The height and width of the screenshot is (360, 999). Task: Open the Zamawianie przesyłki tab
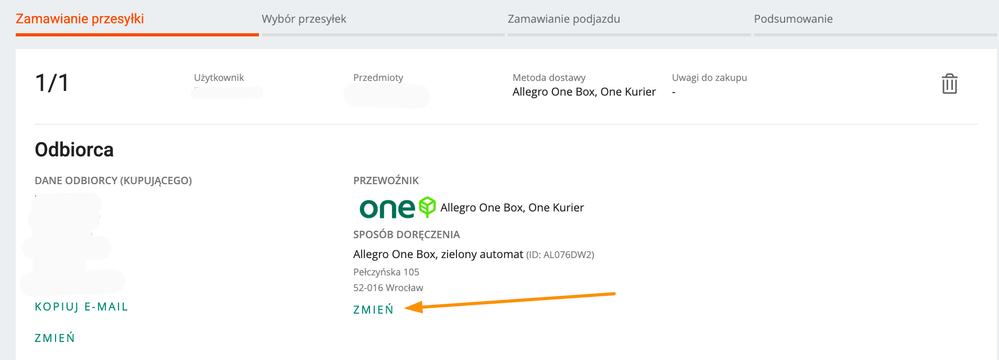[80, 19]
